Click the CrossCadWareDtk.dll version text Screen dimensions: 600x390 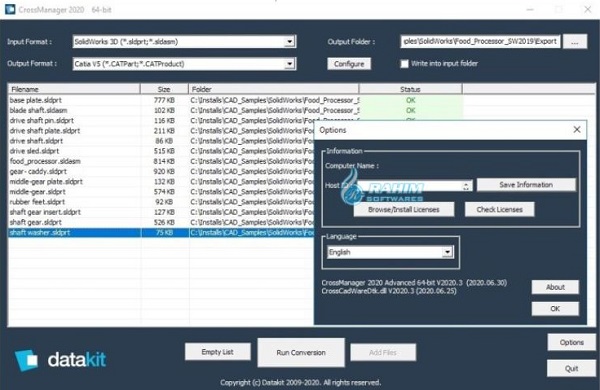click(x=389, y=291)
